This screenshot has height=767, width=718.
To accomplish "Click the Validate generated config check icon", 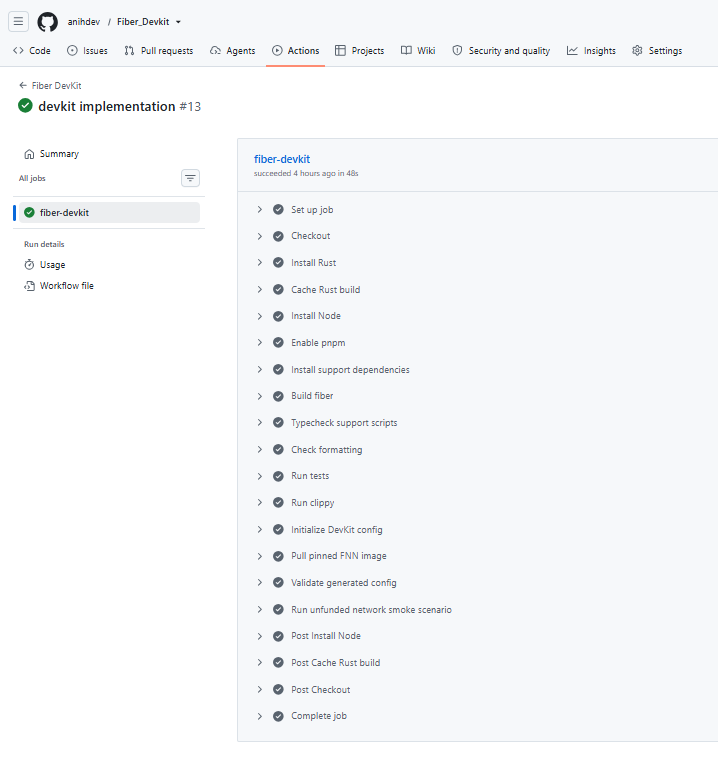I will click(x=278, y=583).
